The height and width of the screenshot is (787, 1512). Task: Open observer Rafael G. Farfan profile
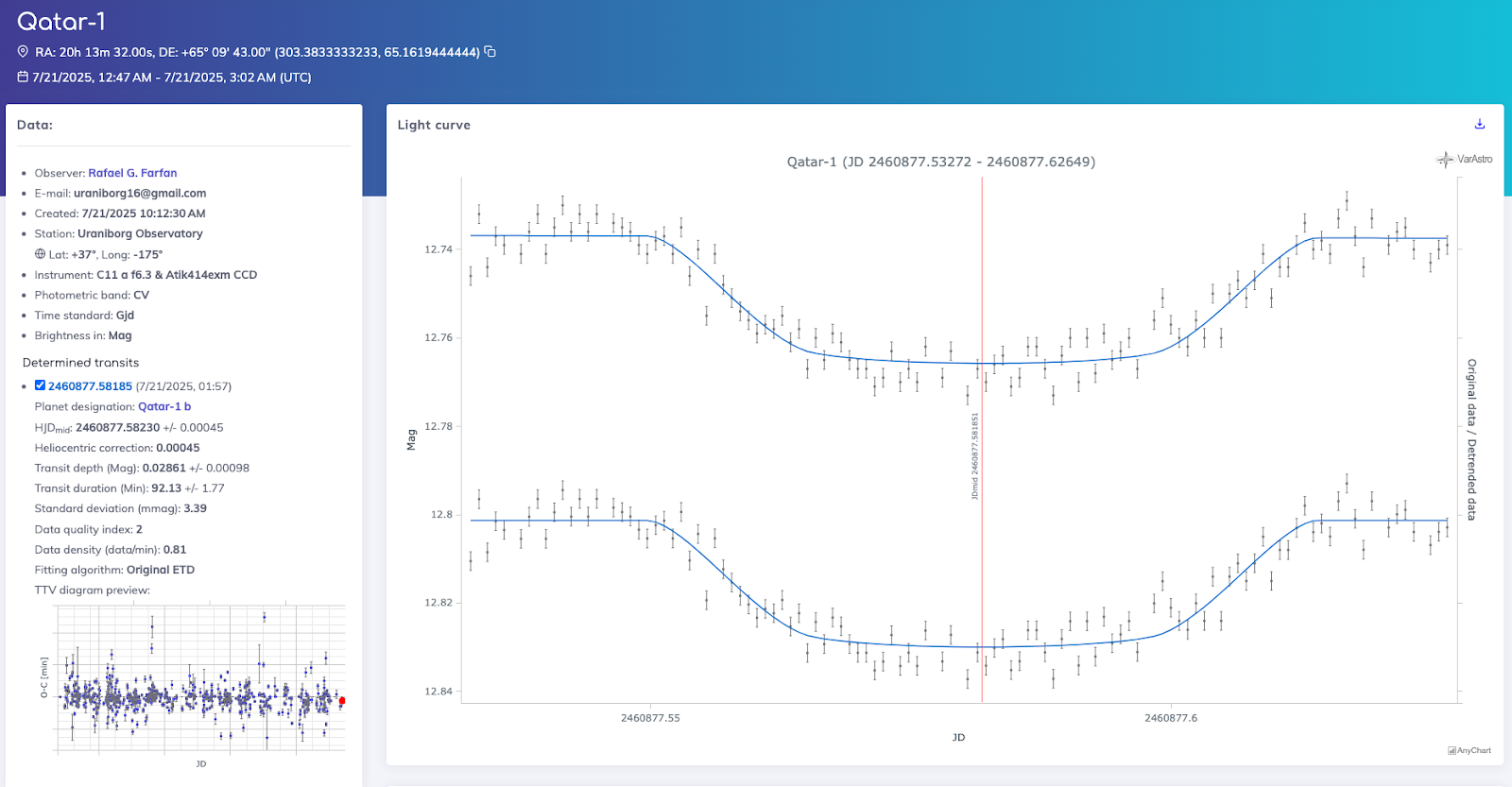132,173
